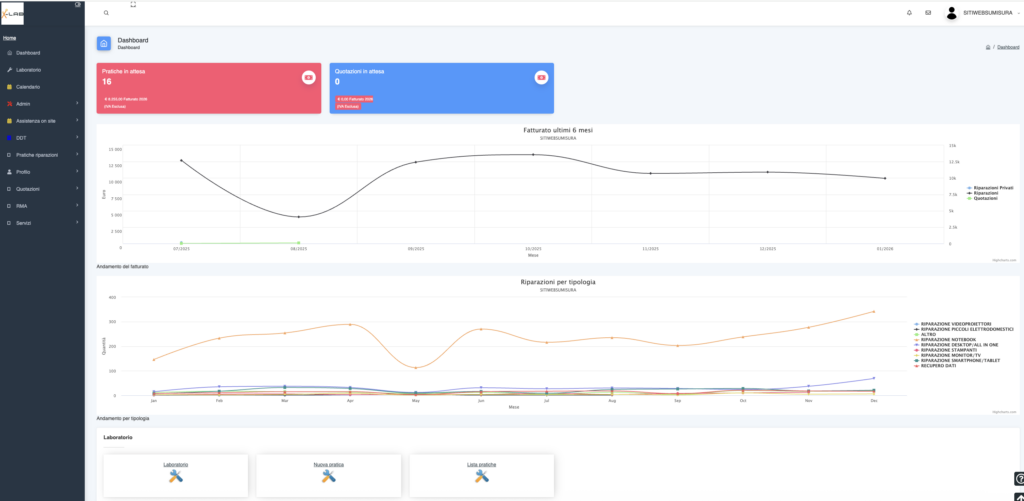Open the SITIWEBSUMISURA user dropdown
Screen dimensions: 1024x501
tap(984, 13)
